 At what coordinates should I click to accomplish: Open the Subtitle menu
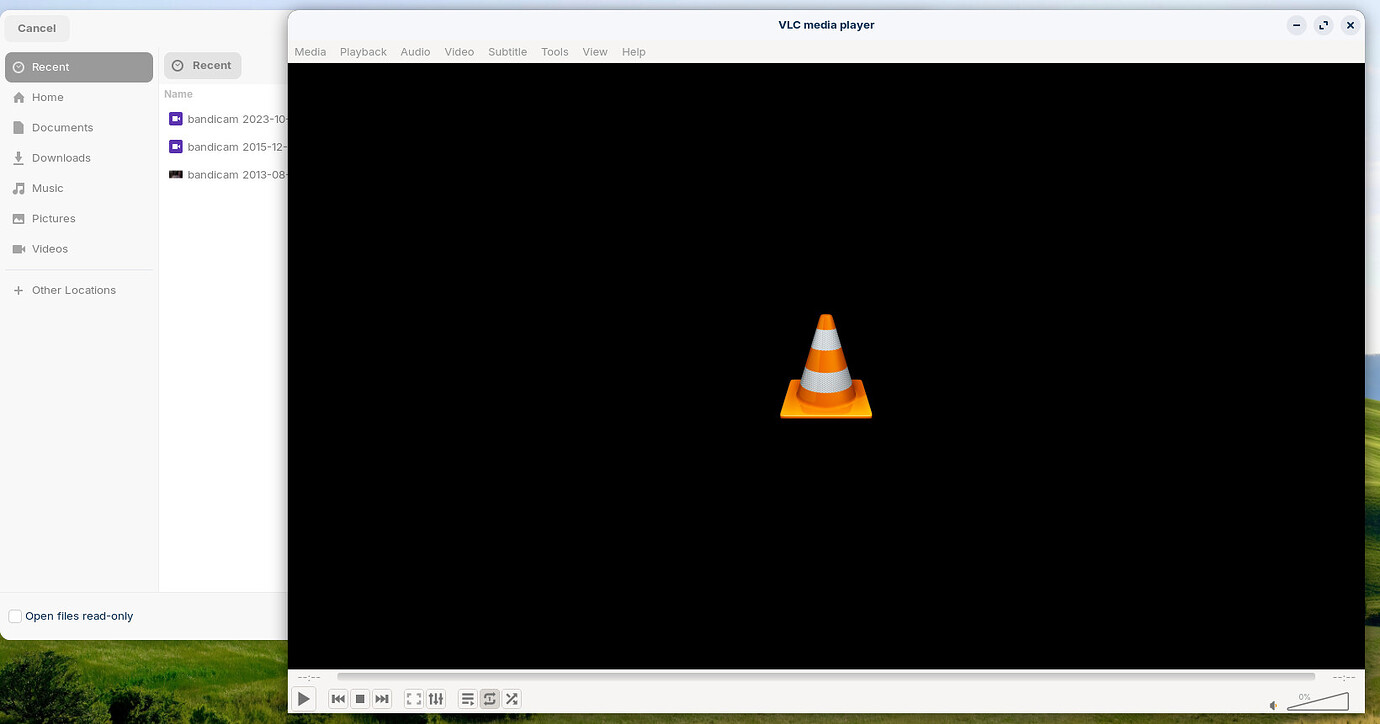click(x=507, y=51)
